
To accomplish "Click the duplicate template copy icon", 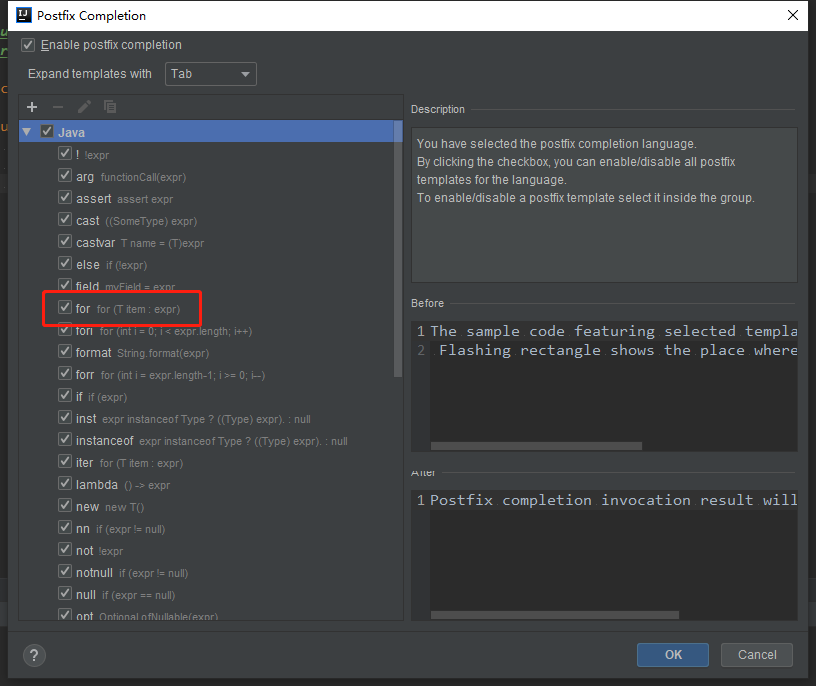I will [x=110, y=107].
